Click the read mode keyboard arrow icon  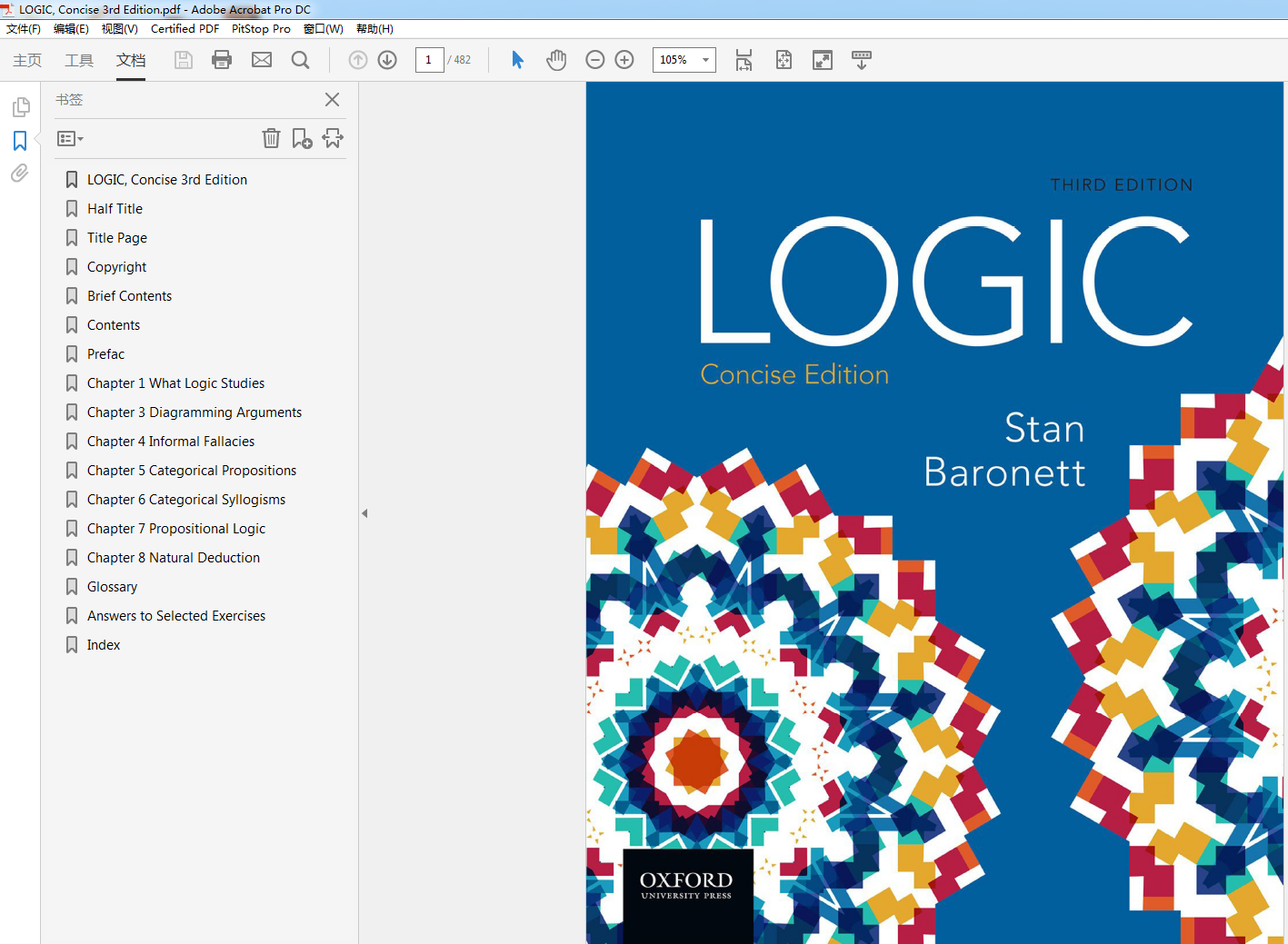pyautogui.click(x=862, y=60)
